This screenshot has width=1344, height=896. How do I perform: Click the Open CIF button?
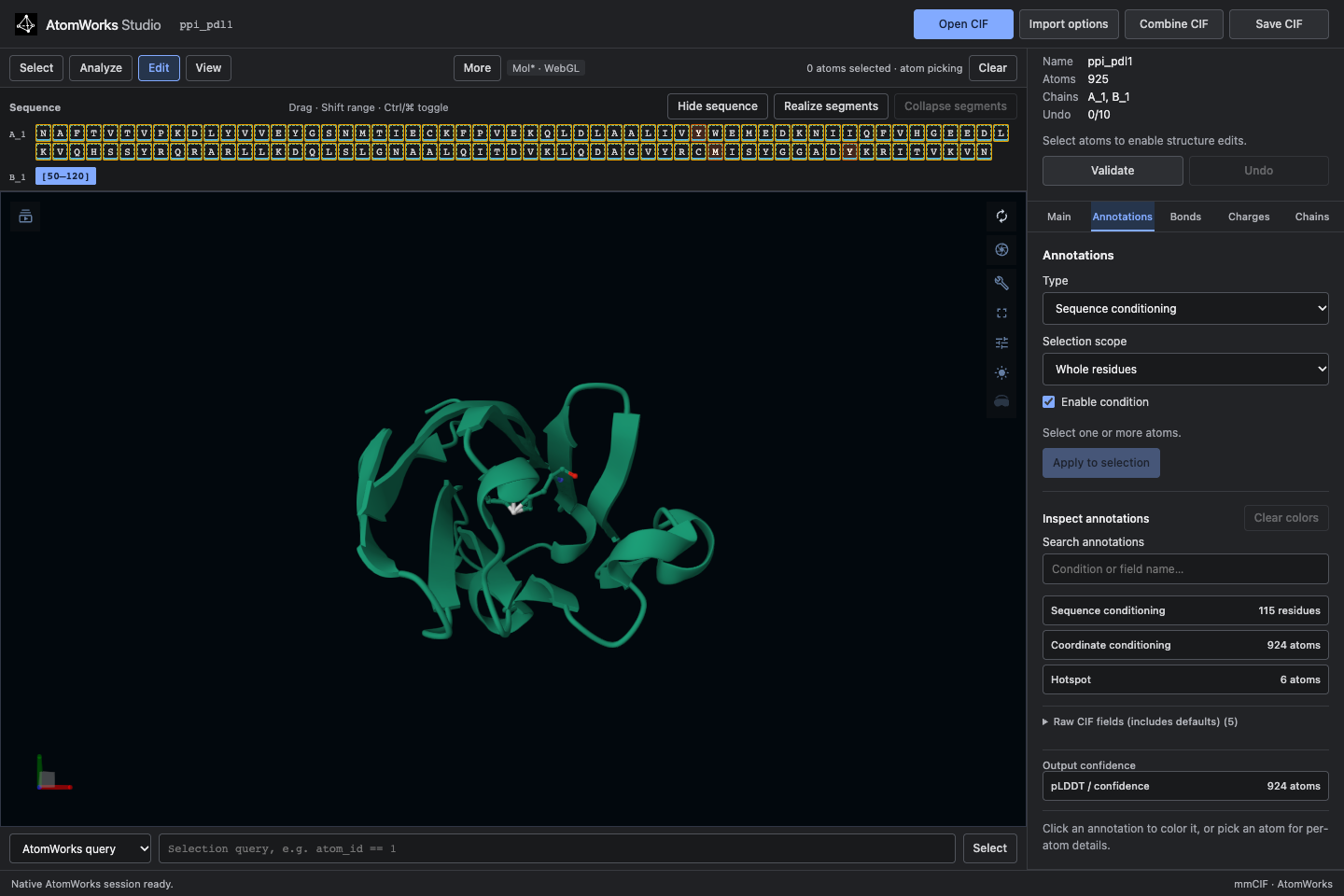pos(963,24)
